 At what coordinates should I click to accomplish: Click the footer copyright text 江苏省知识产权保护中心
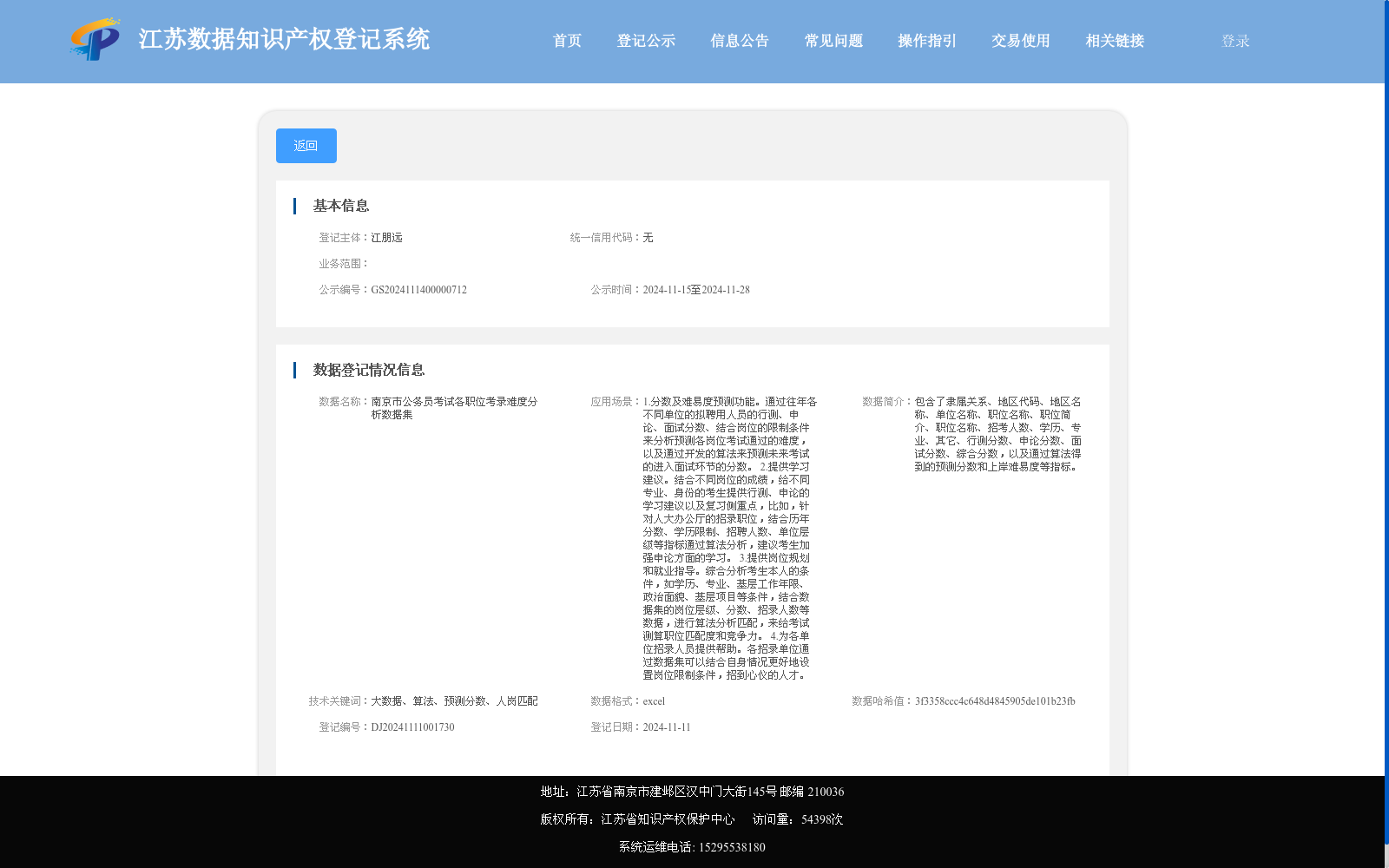(668, 819)
